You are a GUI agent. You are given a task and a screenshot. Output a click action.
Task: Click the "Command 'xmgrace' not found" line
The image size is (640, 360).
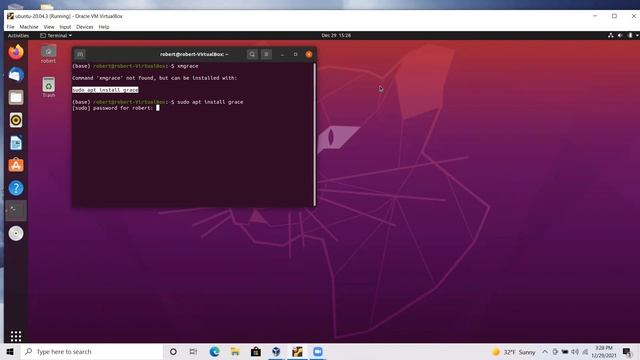pyautogui.click(x=154, y=78)
